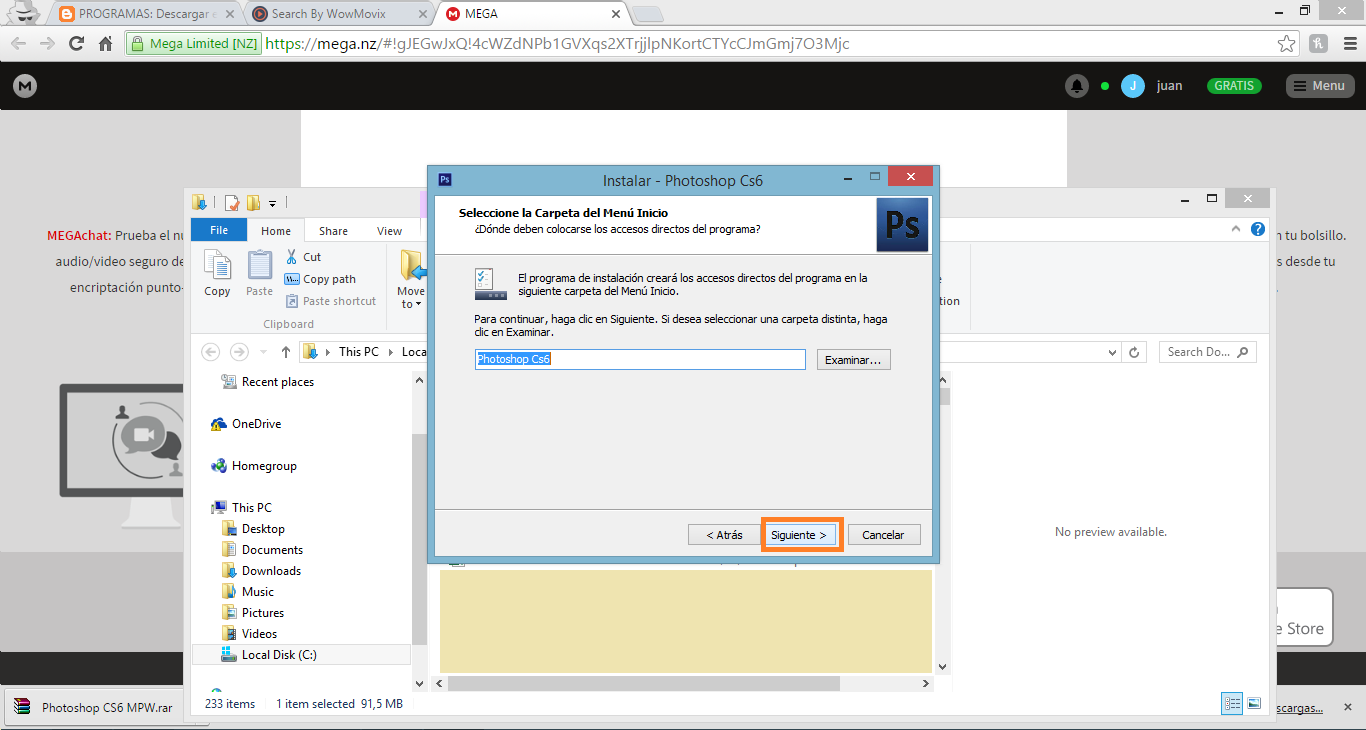Open Customize Quick Access Toolbar arrow
Screen dimensions: 1366x730
[x=272, y=204]
